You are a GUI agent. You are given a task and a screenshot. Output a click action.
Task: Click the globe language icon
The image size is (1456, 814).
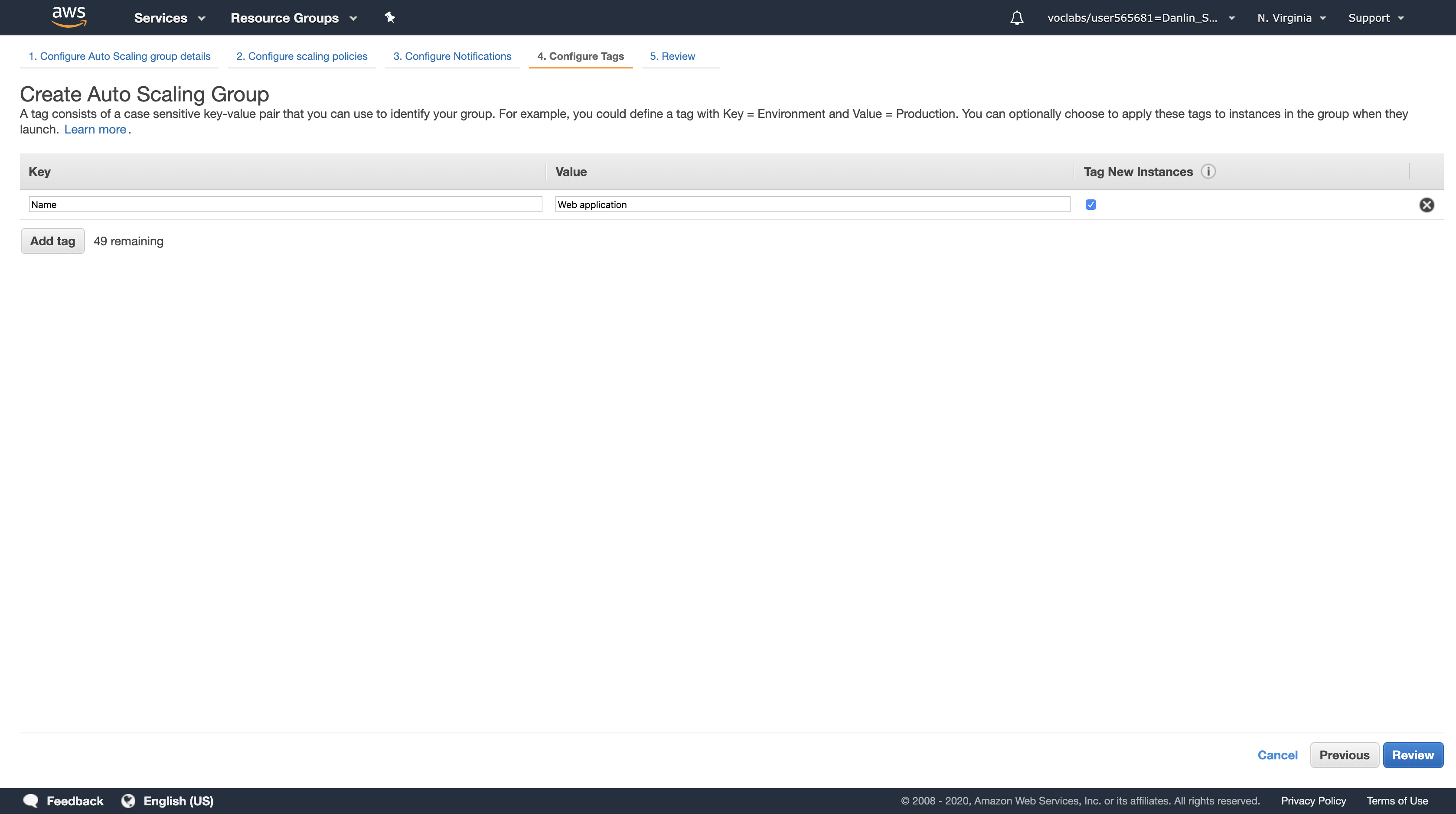click(x=128, y=801)
